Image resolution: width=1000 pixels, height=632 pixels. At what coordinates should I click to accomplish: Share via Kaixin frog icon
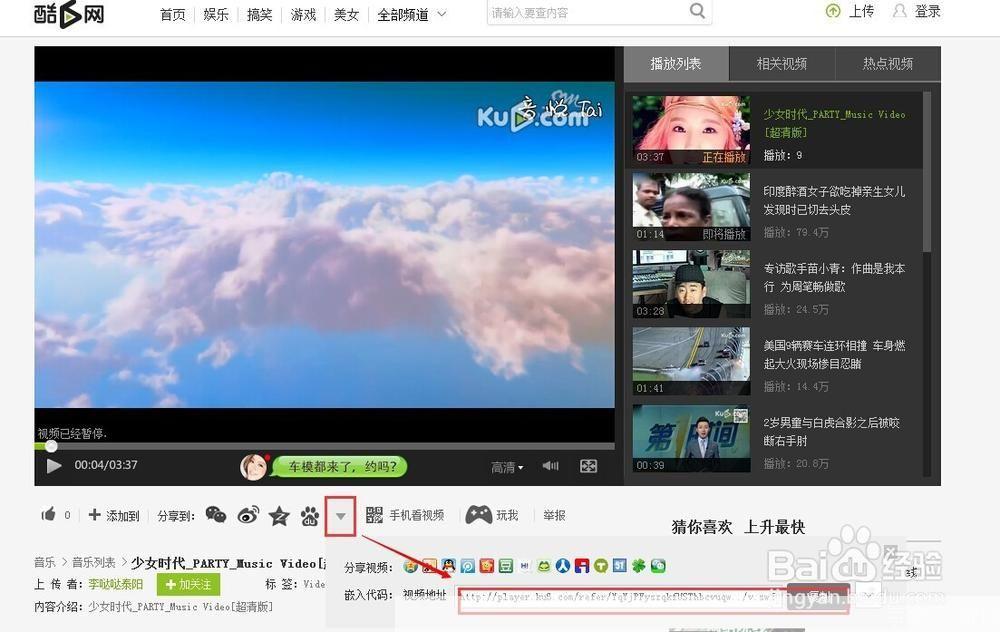point(543,566)
